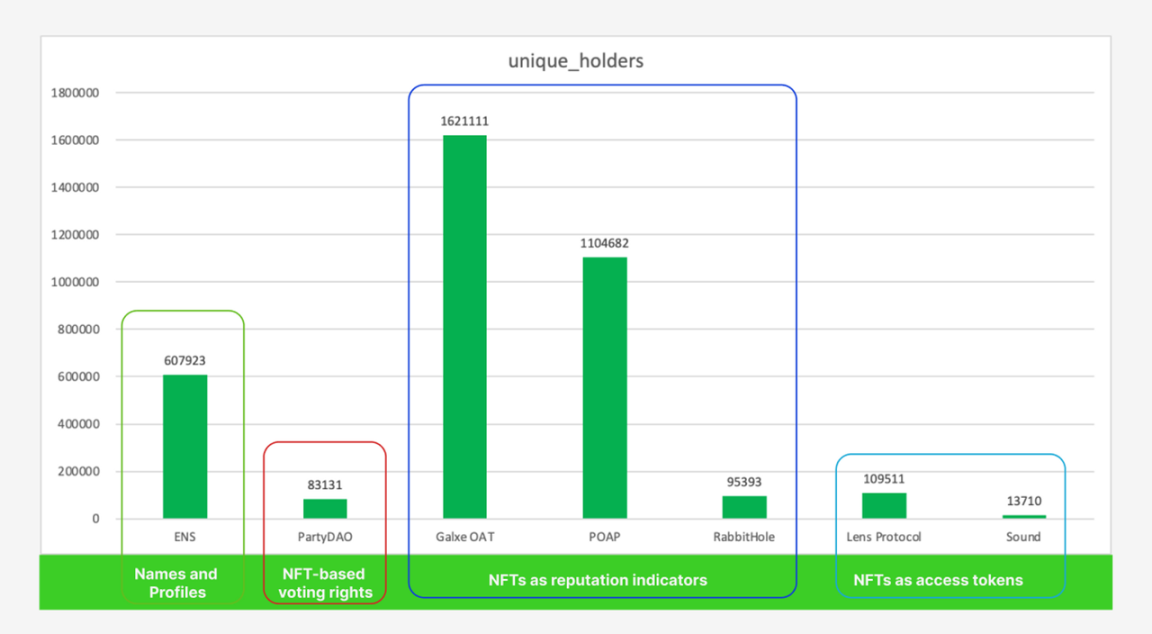The image size is (1152, 634).
Task: Click the 1800000 y-axis tick label
Action: [x=76, y=93]
